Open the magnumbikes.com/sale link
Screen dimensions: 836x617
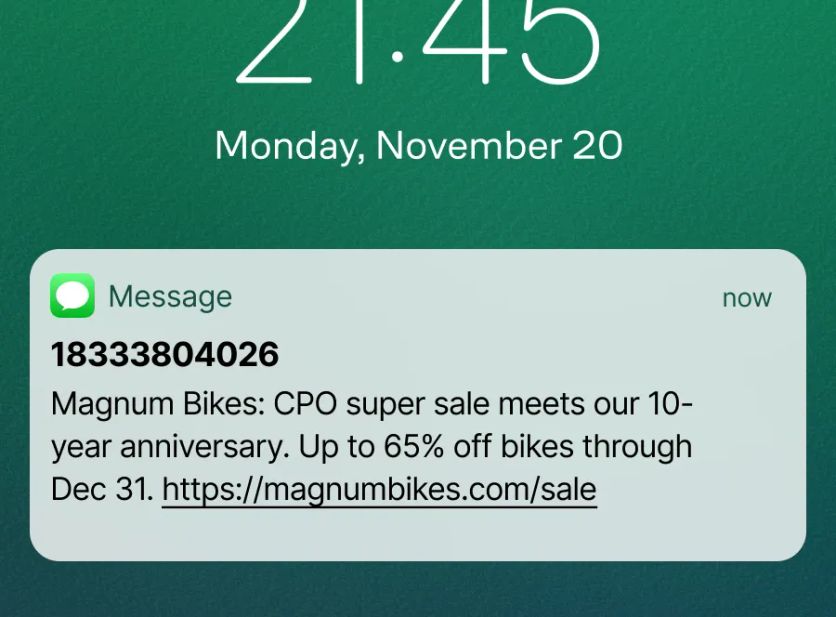pyautogui.click(x=379, y=490)
